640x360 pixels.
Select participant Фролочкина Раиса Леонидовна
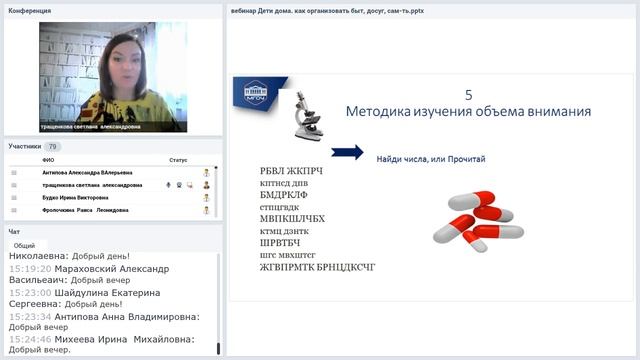pyautogui.click(x=85, y=210)
